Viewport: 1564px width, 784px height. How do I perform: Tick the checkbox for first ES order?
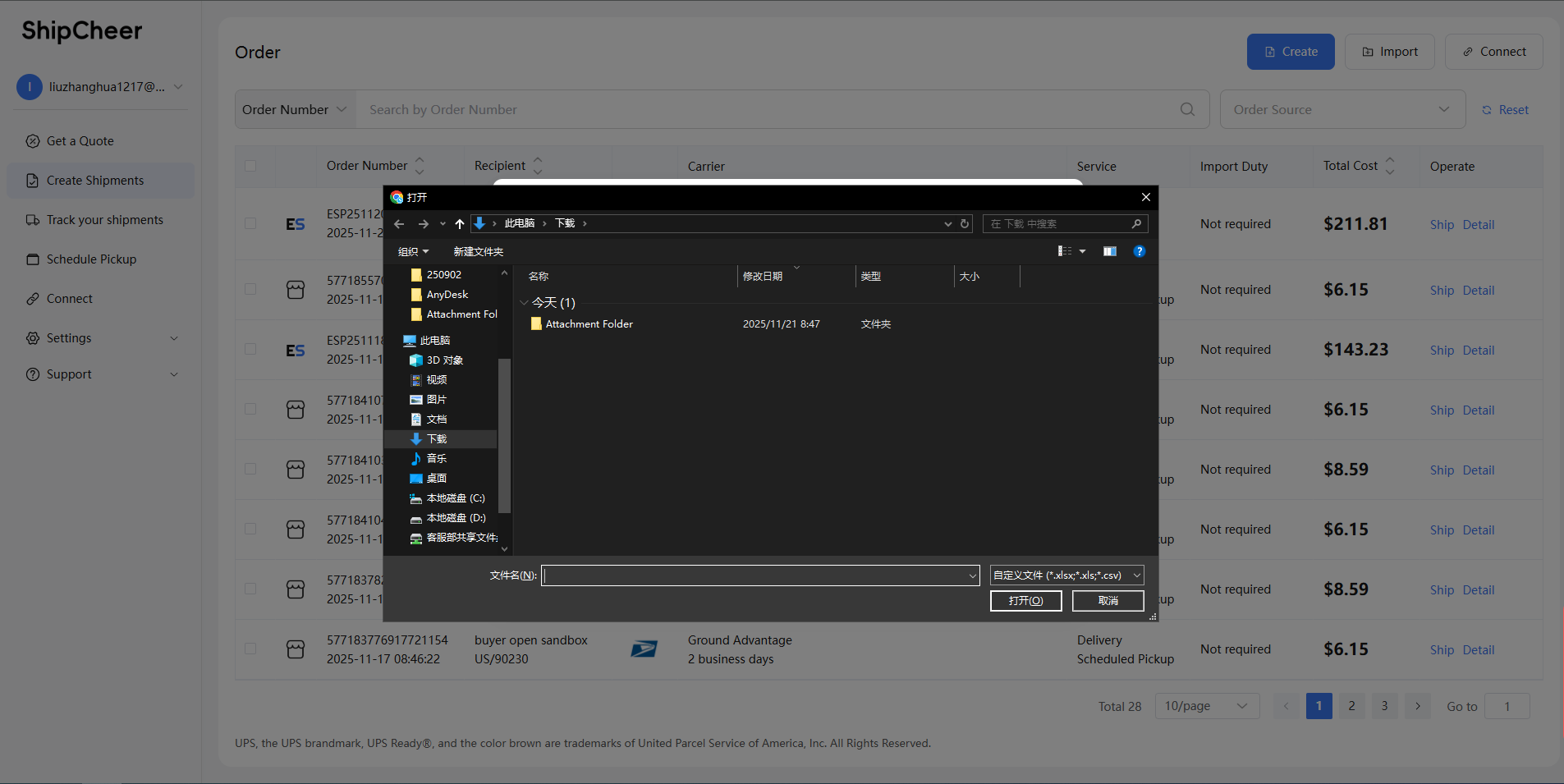click(250, 223)
